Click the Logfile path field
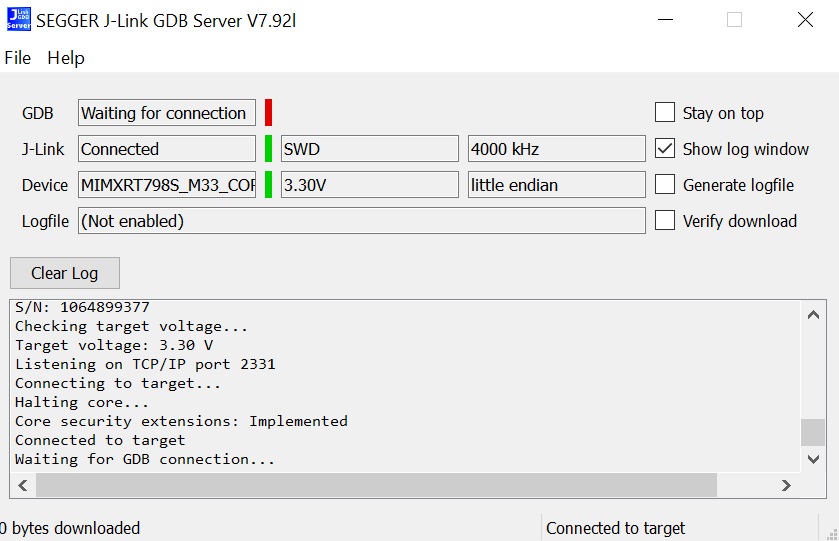 [361, 221]
